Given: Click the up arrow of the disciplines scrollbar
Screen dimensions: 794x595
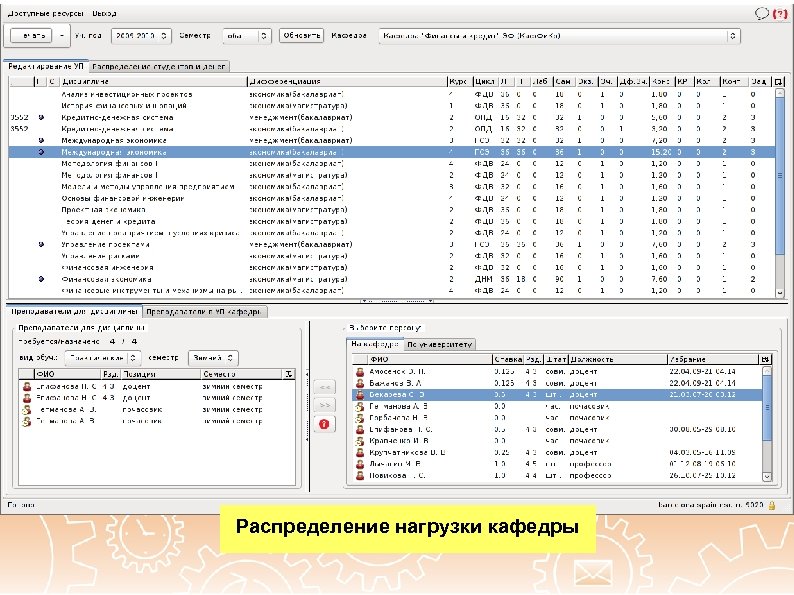Looking at the screenshot, I should [x=780, y=93].
